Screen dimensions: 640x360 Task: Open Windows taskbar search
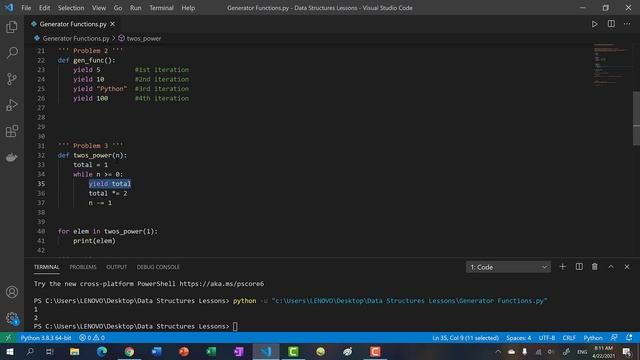(x=30, y=351)
